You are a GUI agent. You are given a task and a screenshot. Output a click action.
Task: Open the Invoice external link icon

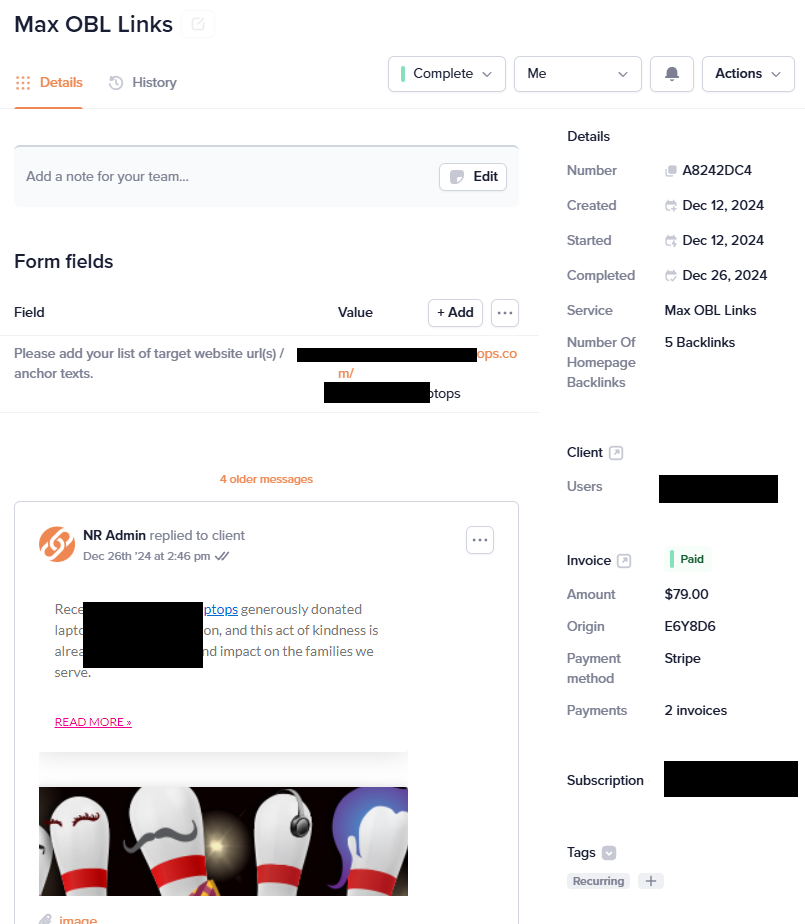coord(623,560)
